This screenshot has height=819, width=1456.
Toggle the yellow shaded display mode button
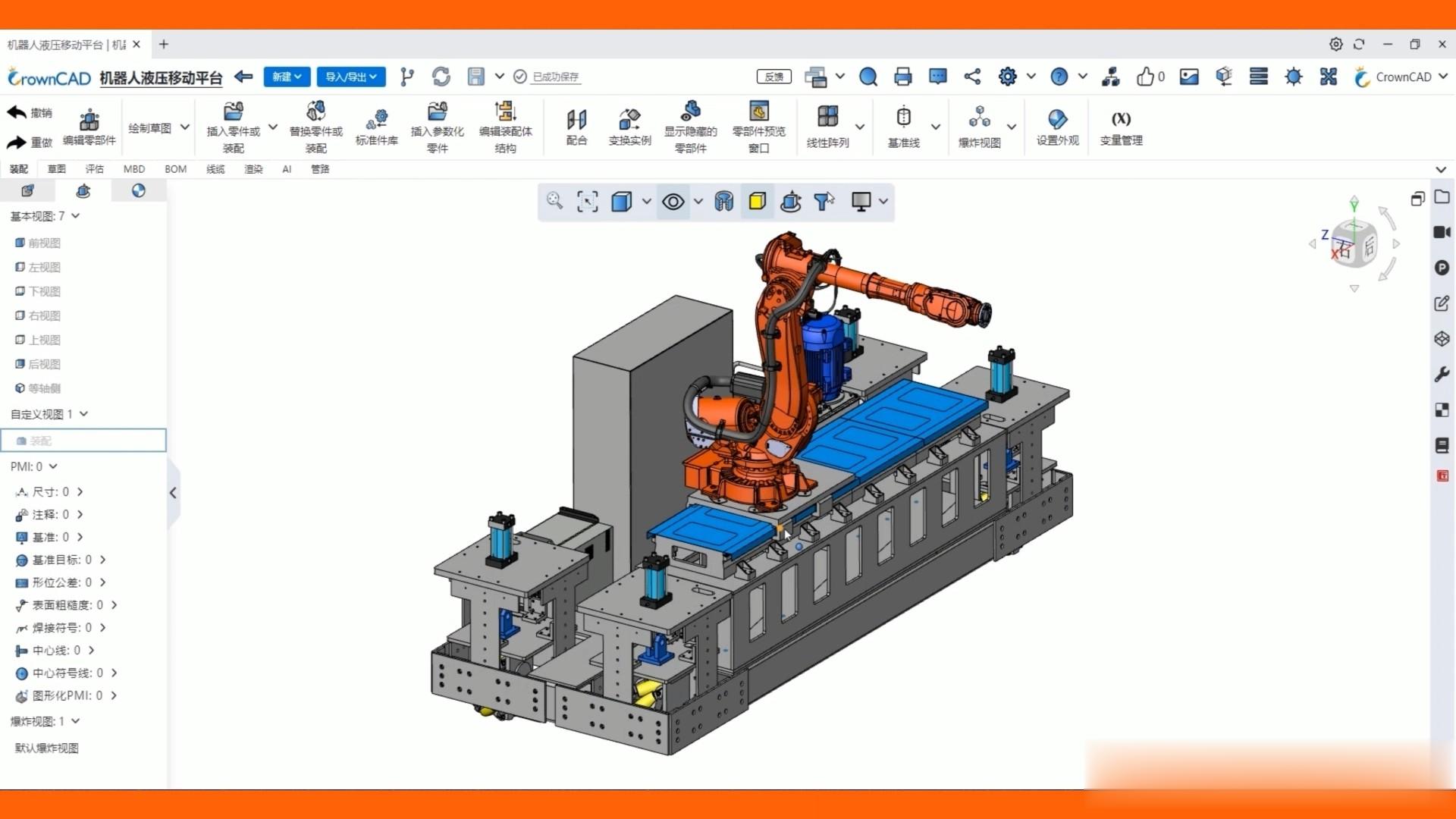pos(757,202)
